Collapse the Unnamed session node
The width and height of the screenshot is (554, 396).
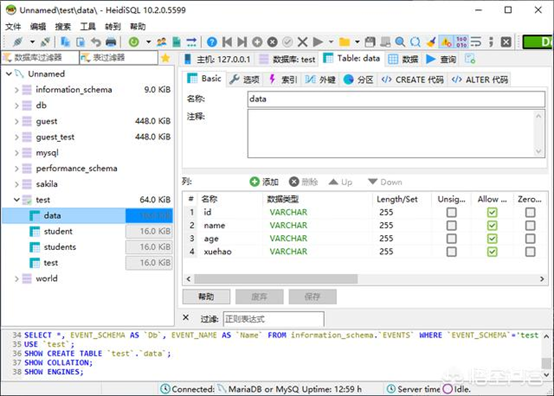[x=9, y=74]
